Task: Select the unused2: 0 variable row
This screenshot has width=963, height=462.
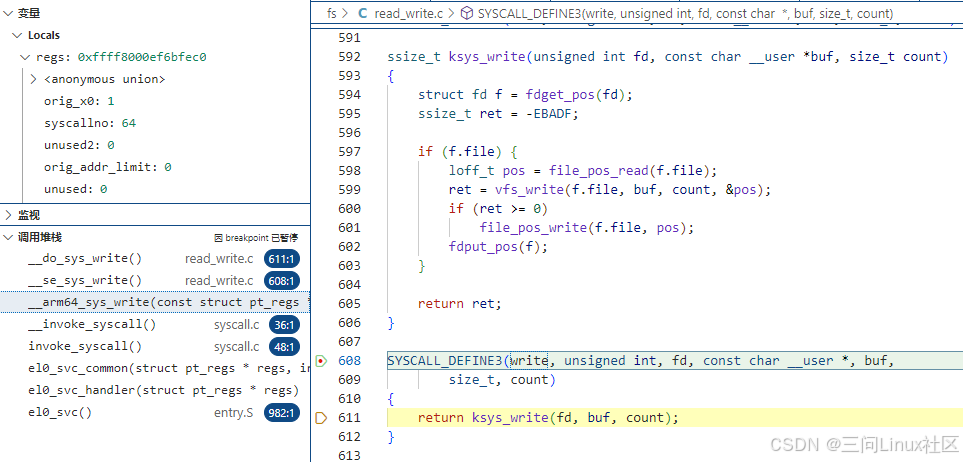Action: 155,145
